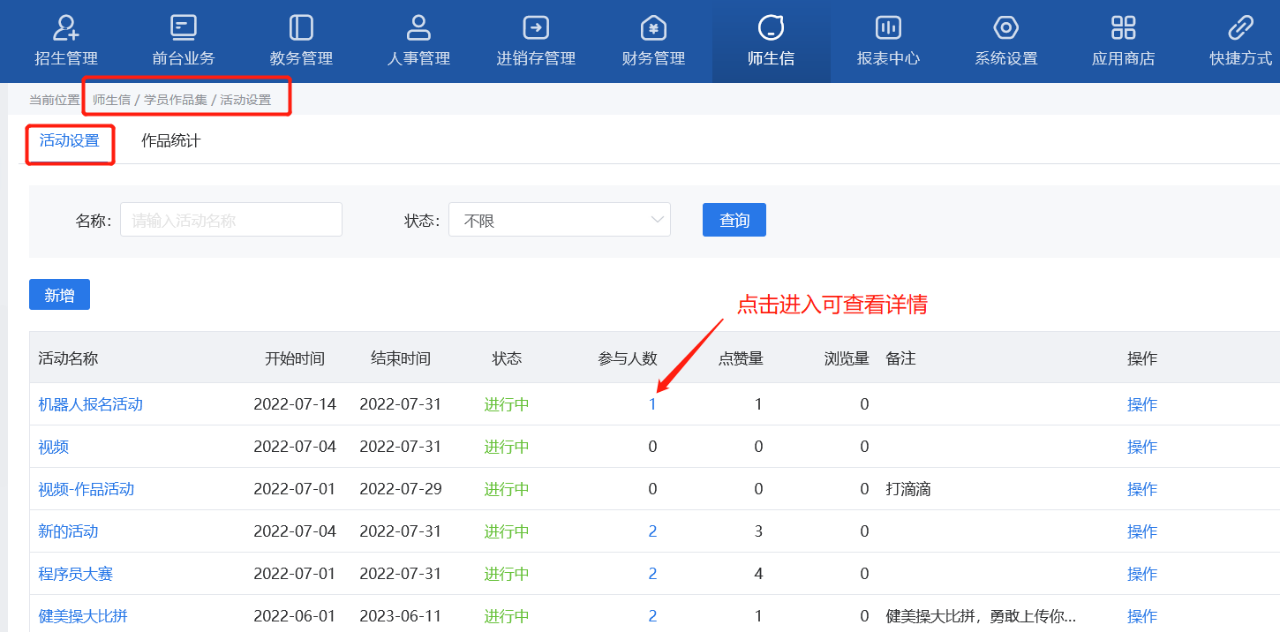The height and width of the screenshot is (632, 1280).
Task: Select the 活动设置 tab
Action: coord(70,141)
